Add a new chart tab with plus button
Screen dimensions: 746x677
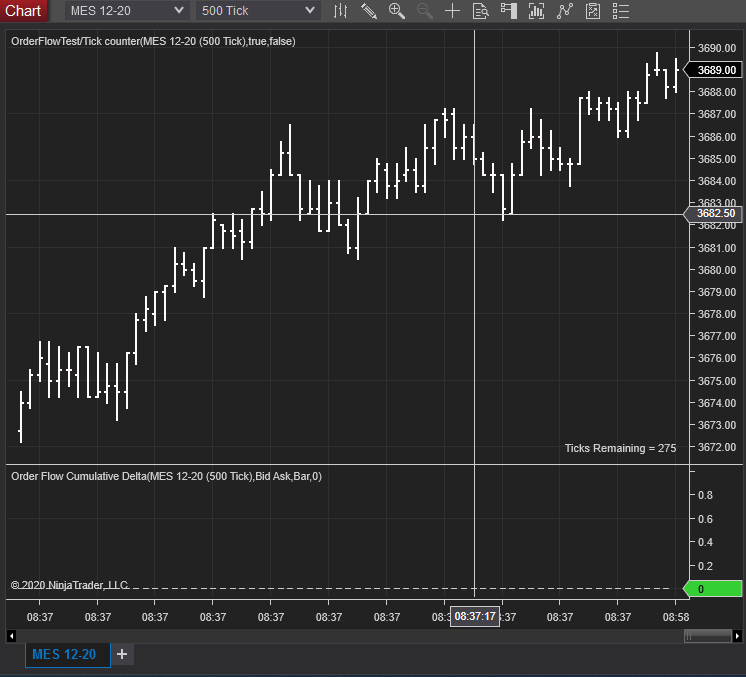pos(122,654)
